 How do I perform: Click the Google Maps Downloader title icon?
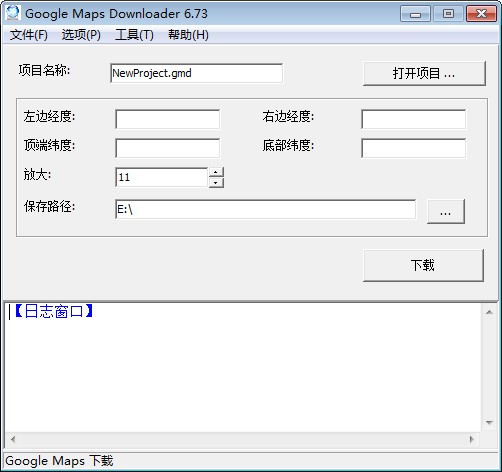(x=13, y=13)
